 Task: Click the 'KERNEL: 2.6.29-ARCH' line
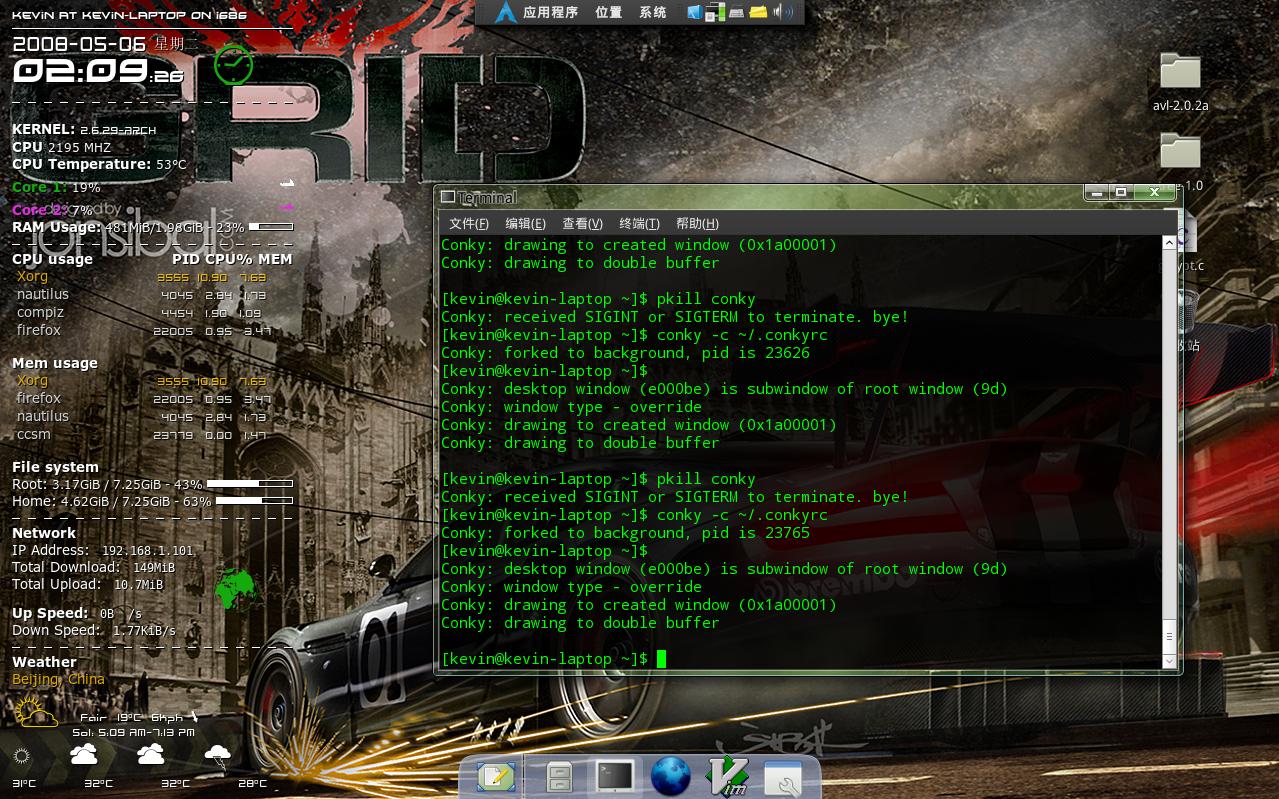(84, 129)
